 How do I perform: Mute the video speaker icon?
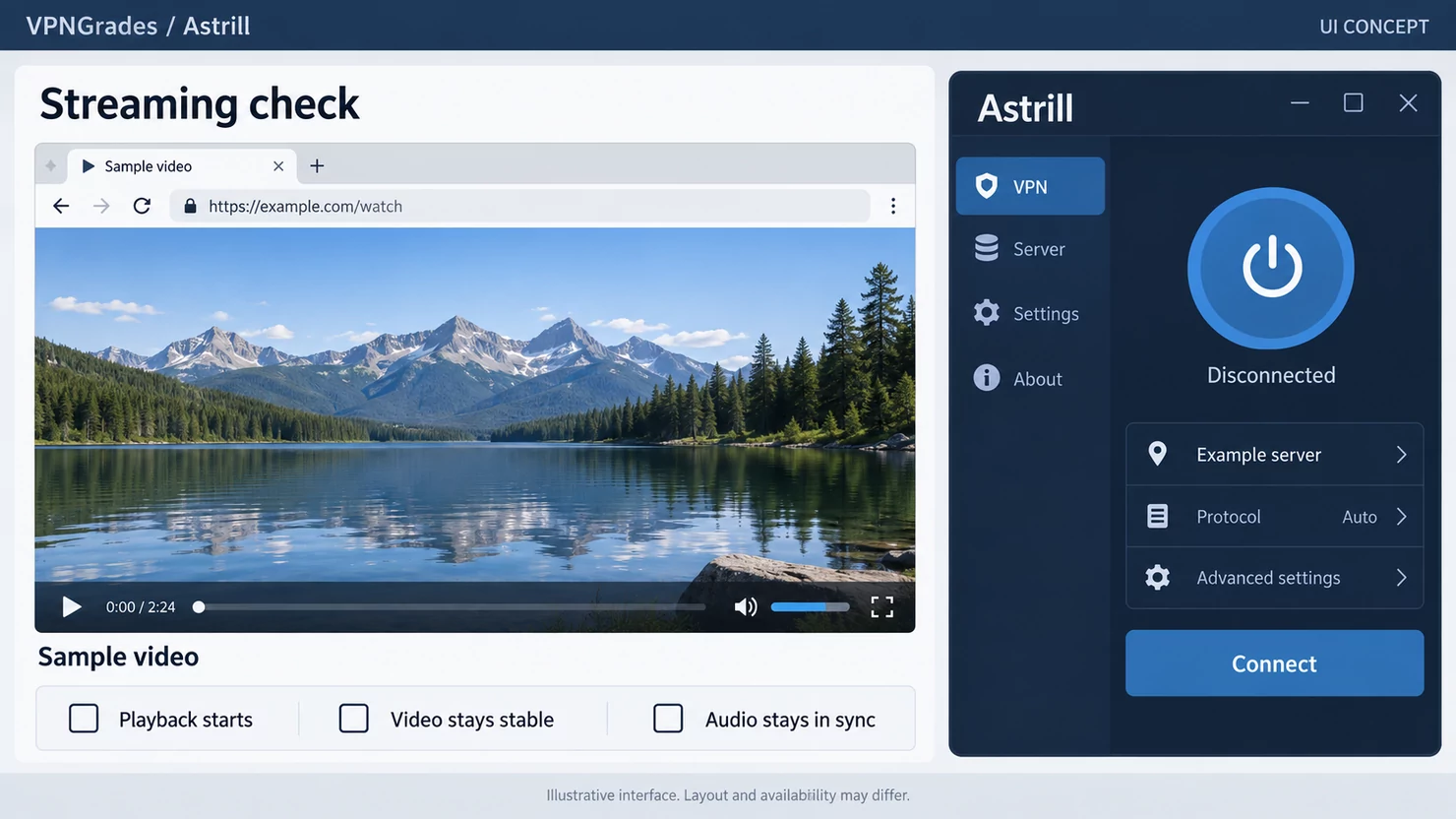(746, 606)
